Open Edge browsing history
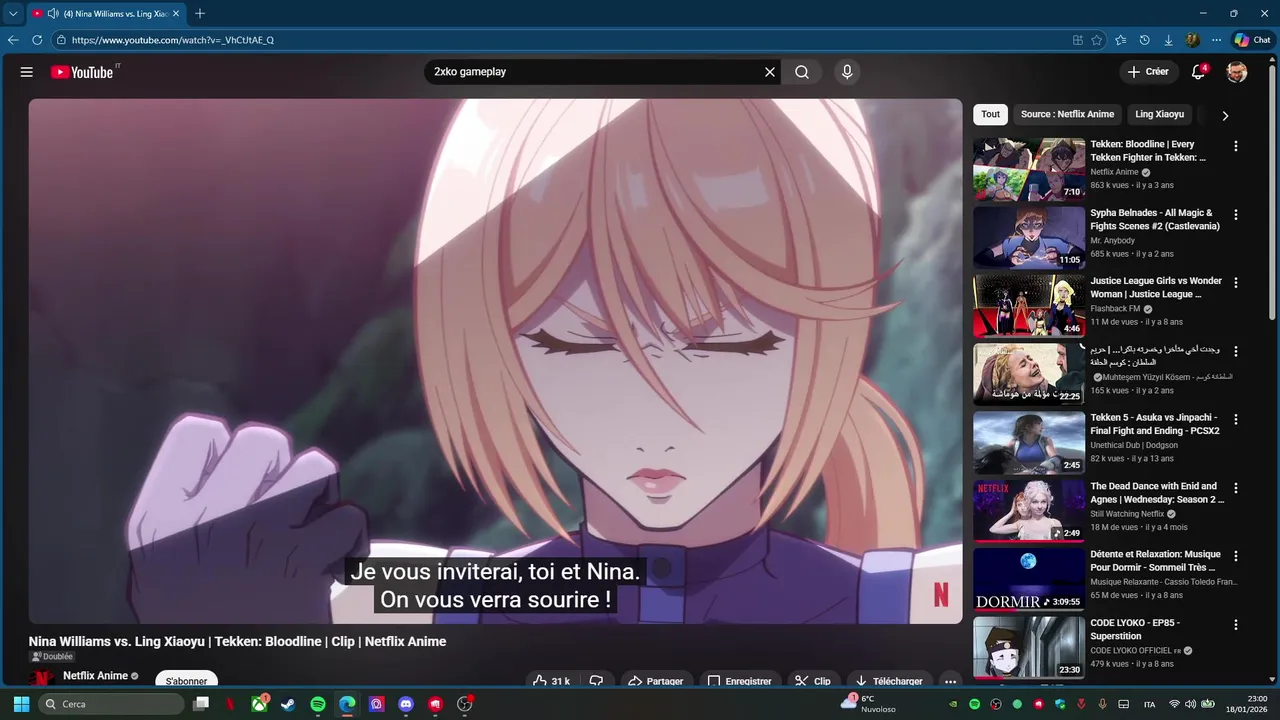Viewport: 1280px width, 720px height. (x=1145, y=40)
